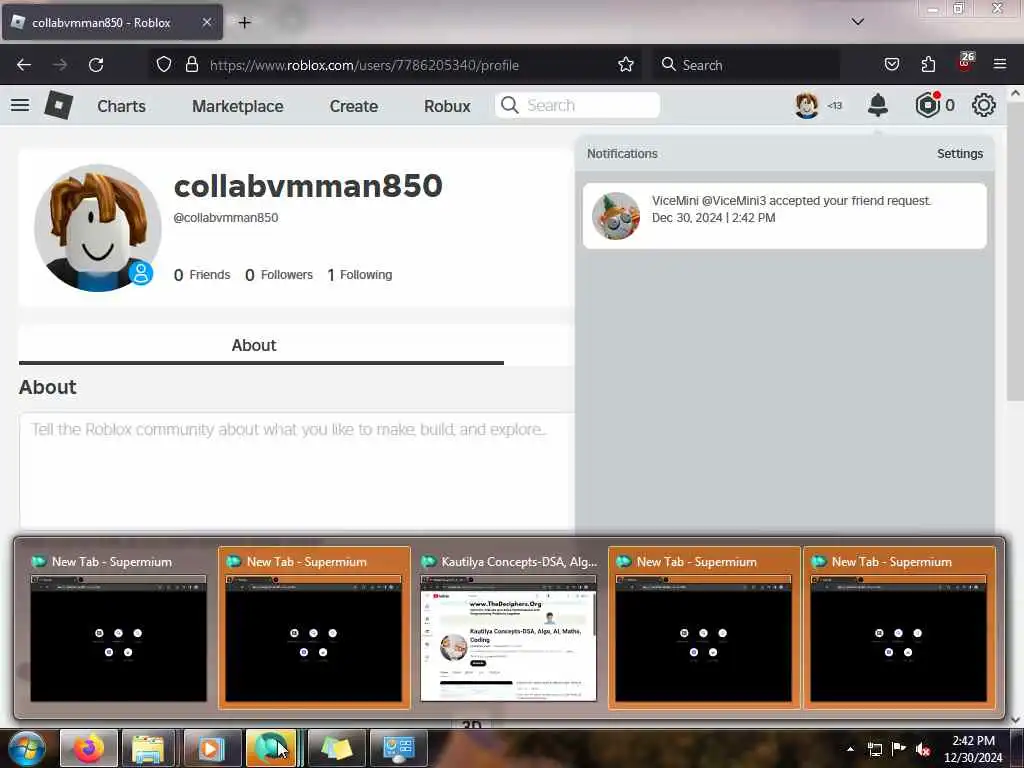Open Create in Roblox navigation
This screenshot has width=1024, height=768.
(x=353, y=106)
